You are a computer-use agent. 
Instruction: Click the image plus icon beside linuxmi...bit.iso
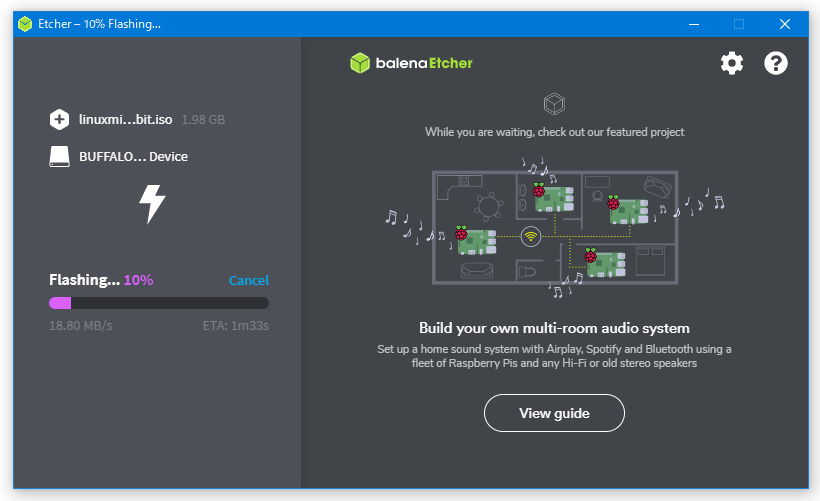tap(59, 119)
